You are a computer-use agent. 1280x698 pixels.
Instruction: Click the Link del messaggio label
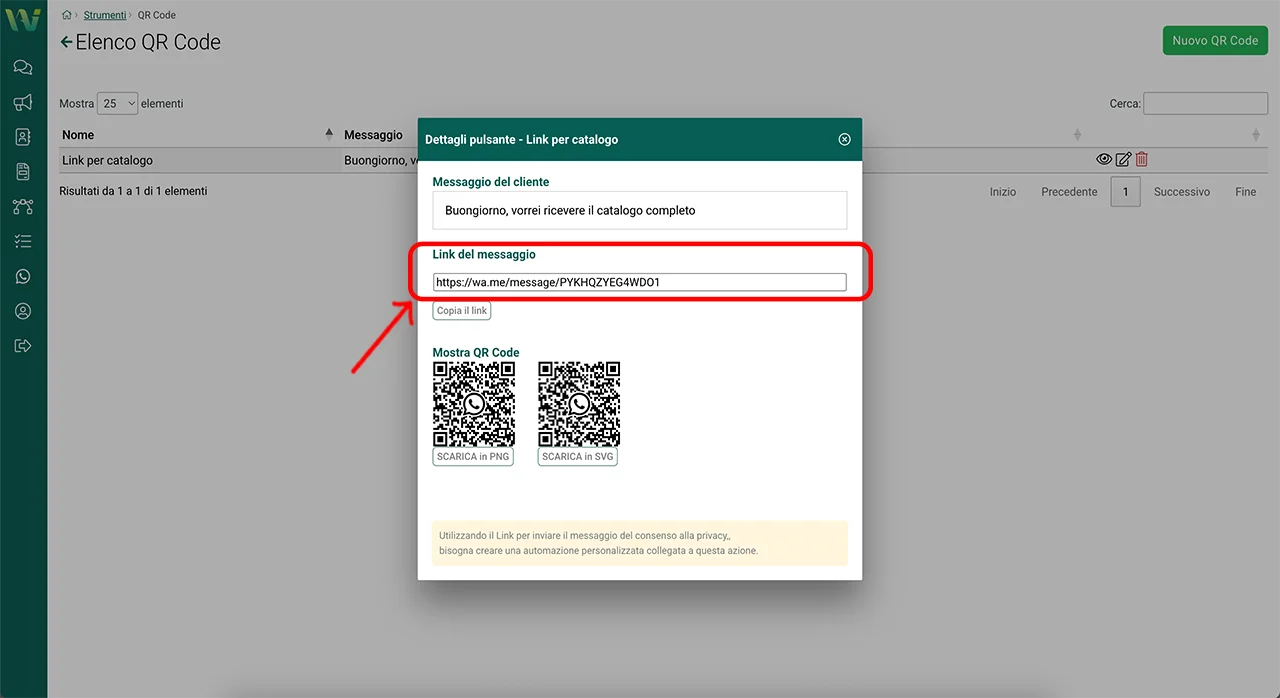pyautogui.click(x=484, y=255)
